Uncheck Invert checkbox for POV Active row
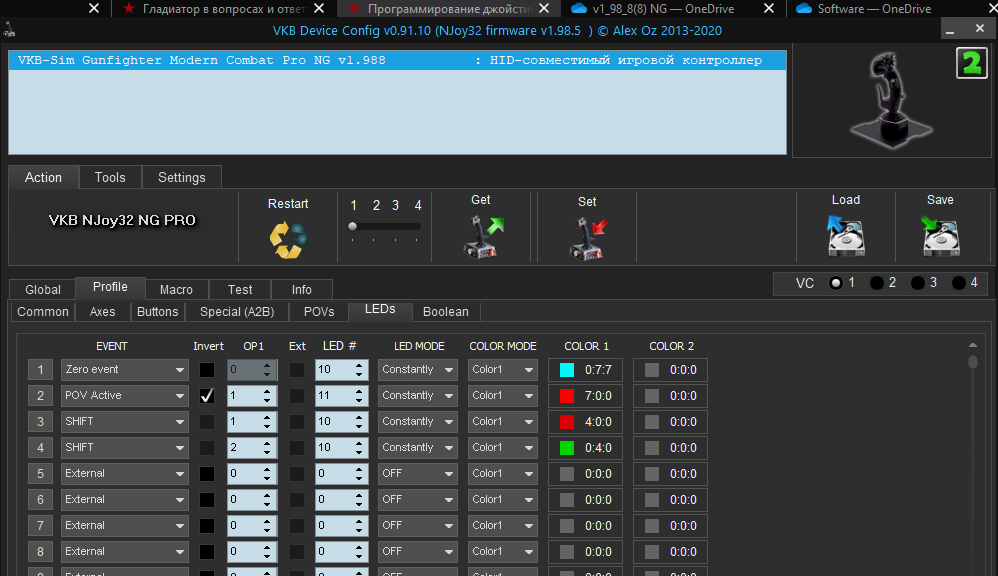 (x=207, y=396)
